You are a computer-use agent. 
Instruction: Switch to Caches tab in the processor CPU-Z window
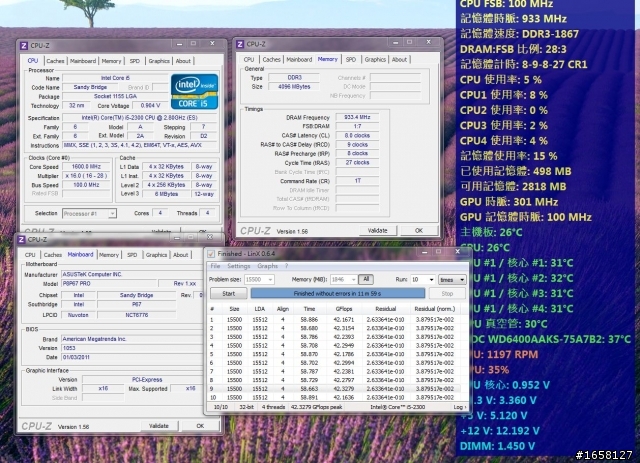(55, 61)
